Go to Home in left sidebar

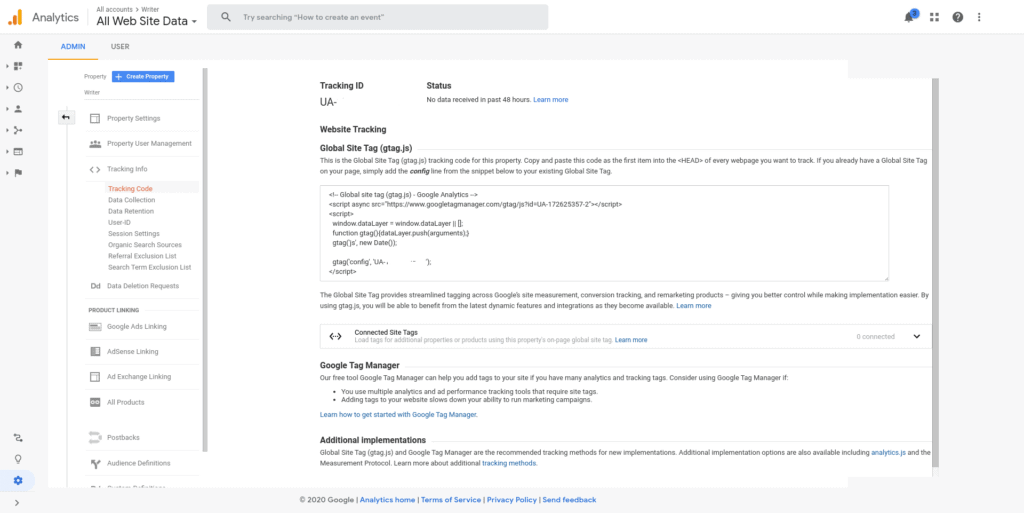pos(18,45)
